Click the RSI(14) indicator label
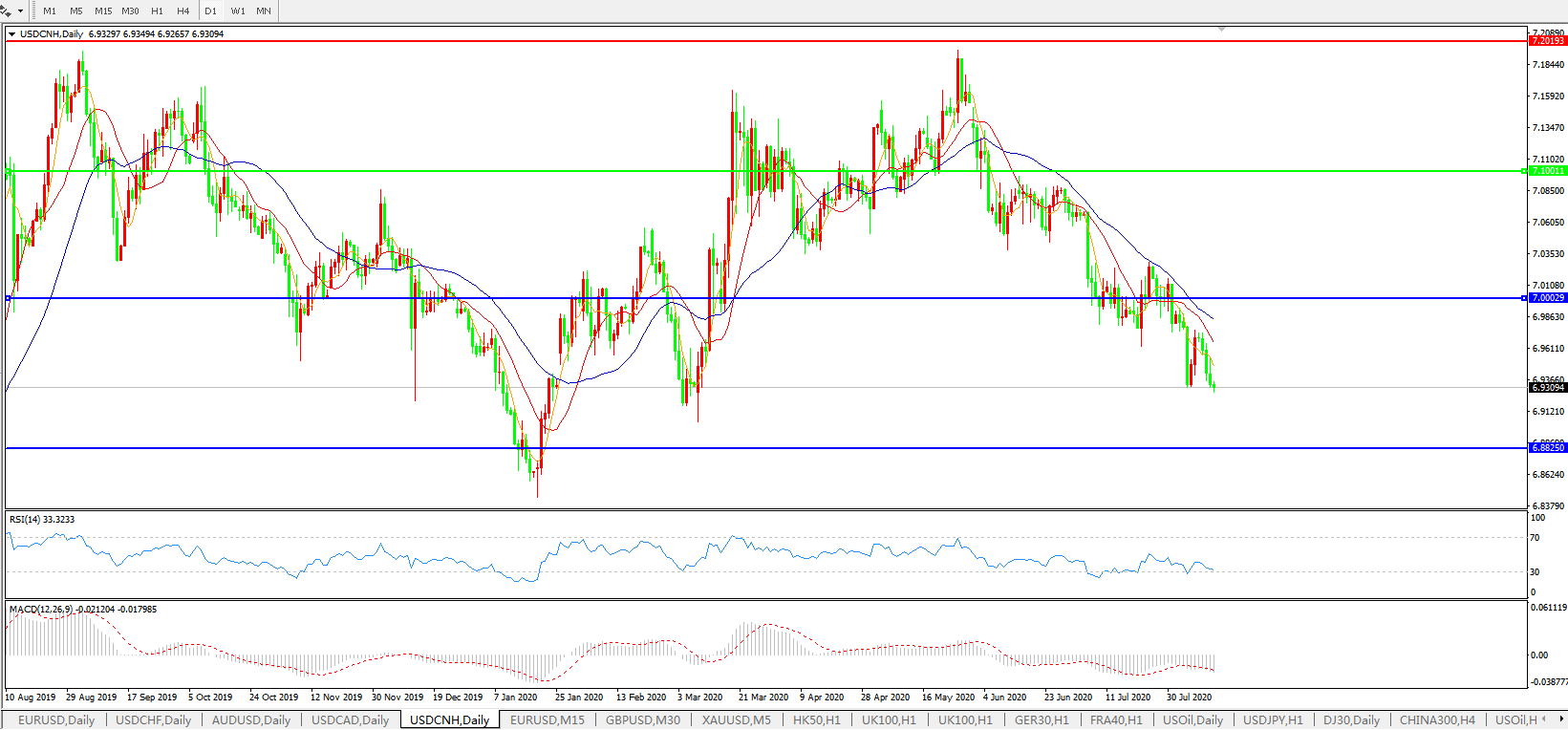The image size is (1568, 730). coord(41,520)
